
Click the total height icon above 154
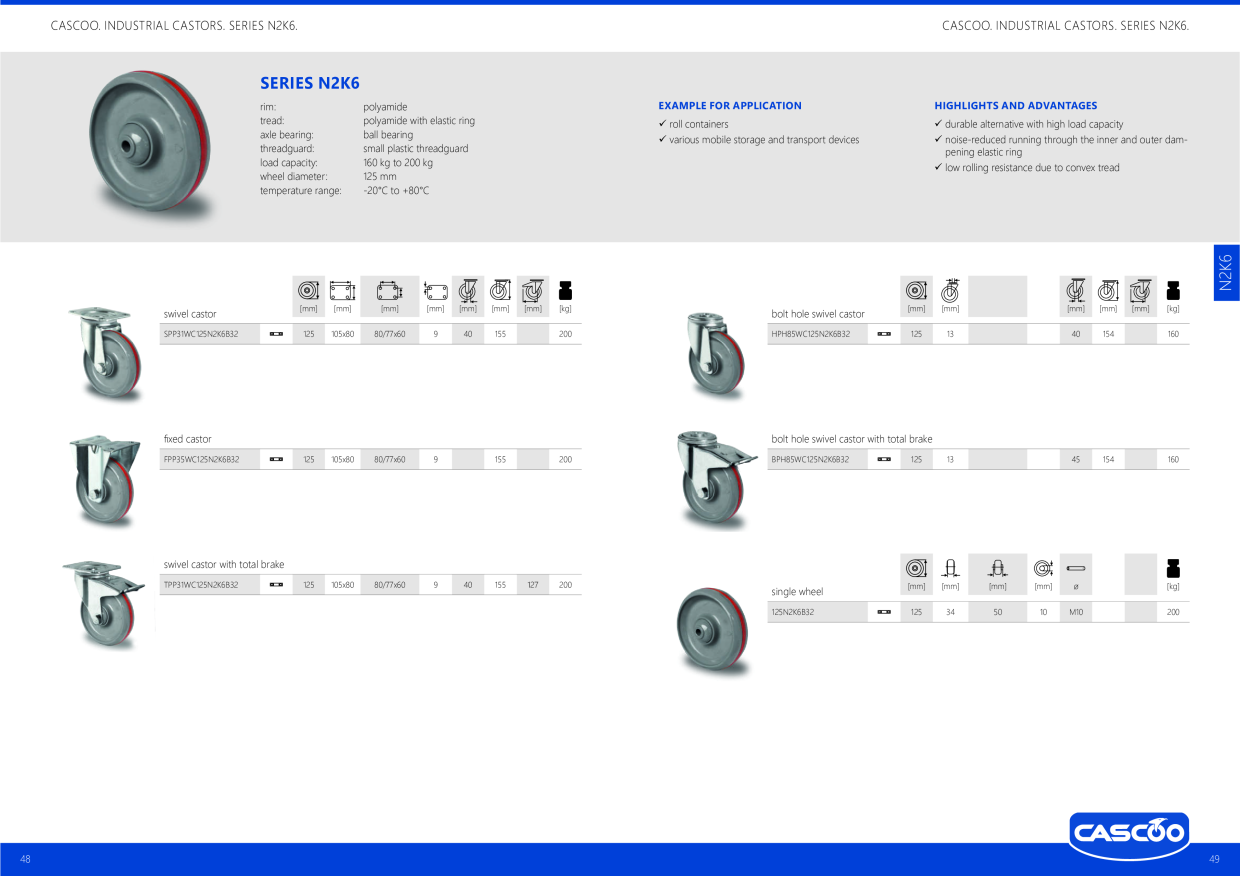click(x=1108, y=291)
